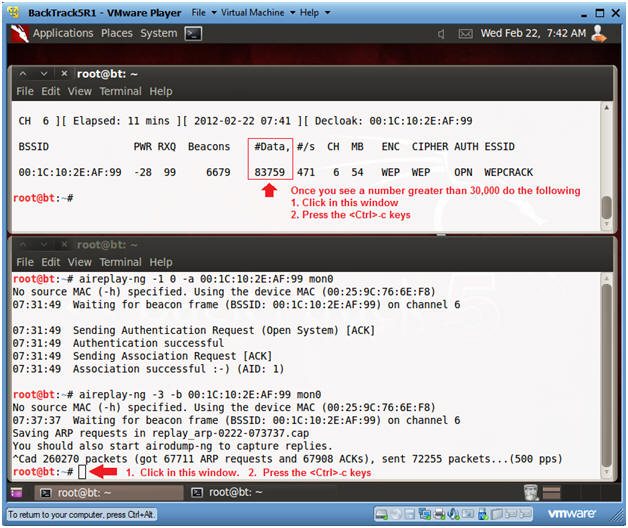Image resolution: width=628 pixels, height=528 pixels.
Task: Open View menu in upper terminal
Action: 79,91
